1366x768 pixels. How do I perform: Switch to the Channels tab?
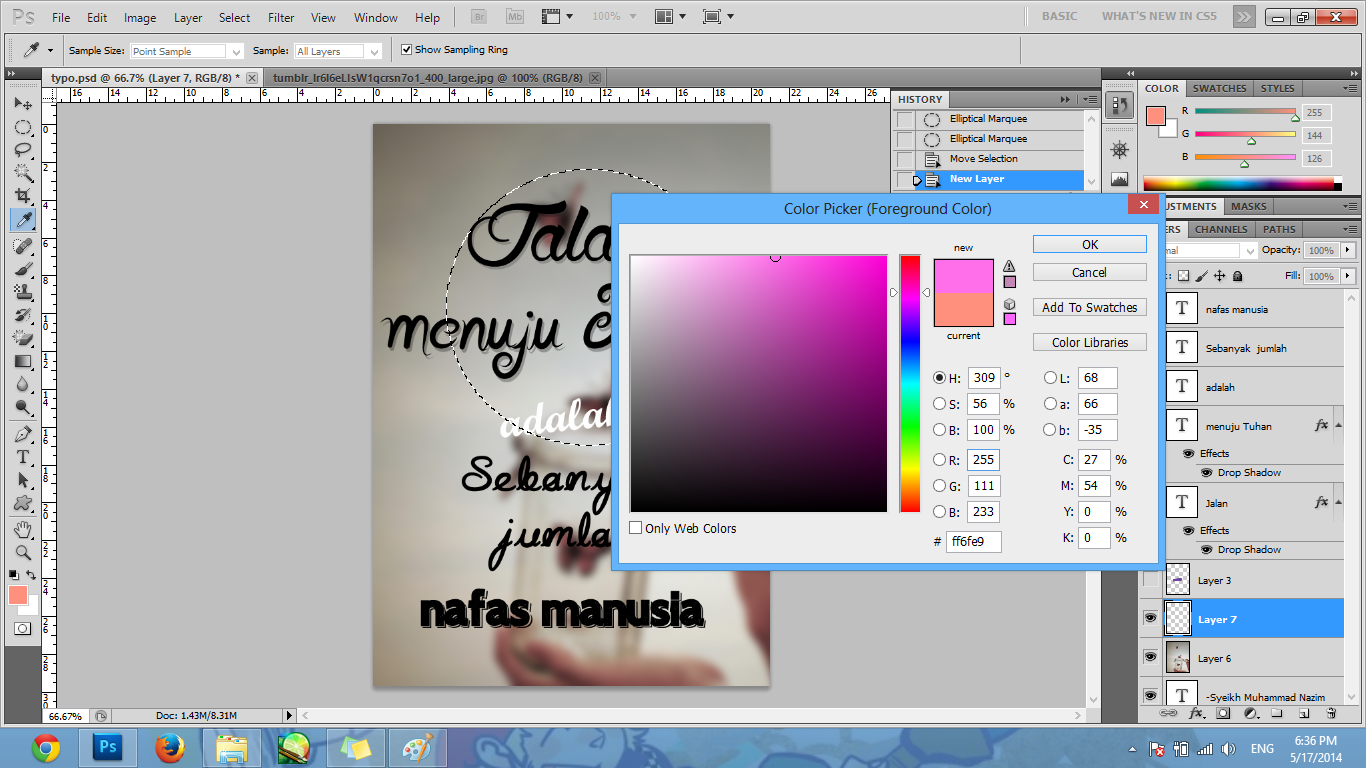pos(1221,229)
